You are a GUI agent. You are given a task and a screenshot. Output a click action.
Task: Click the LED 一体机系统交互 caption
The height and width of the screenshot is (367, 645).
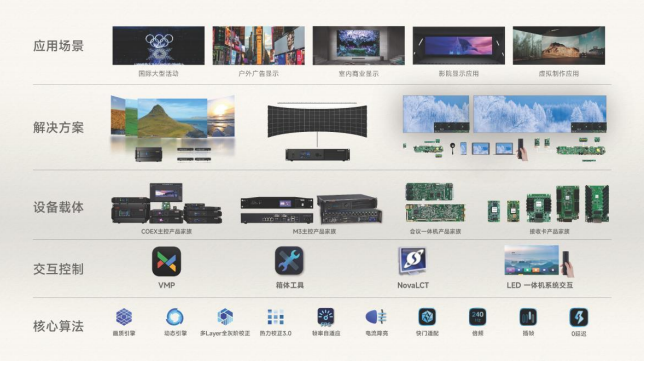tap(540, 285)
